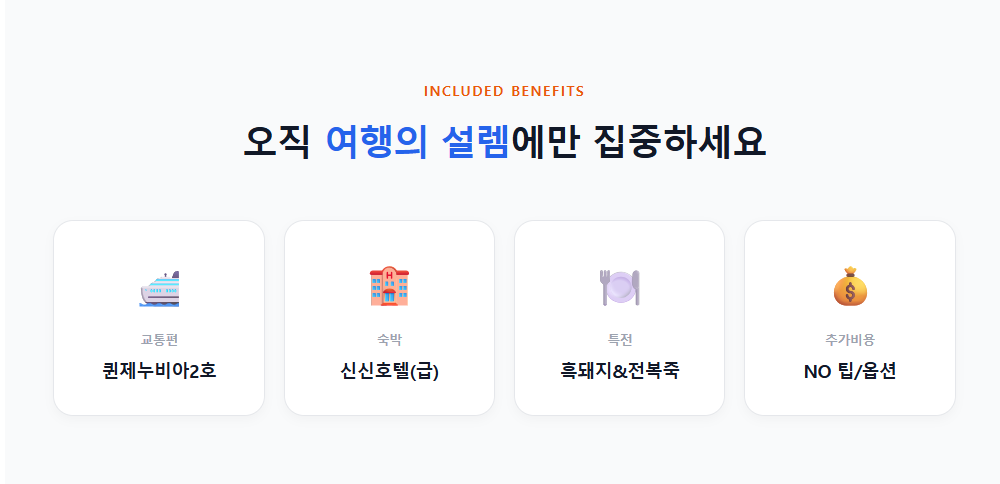Click the 추가비용 category label
This screenshot has width=1000, height=484.
[x=850, y=340]
